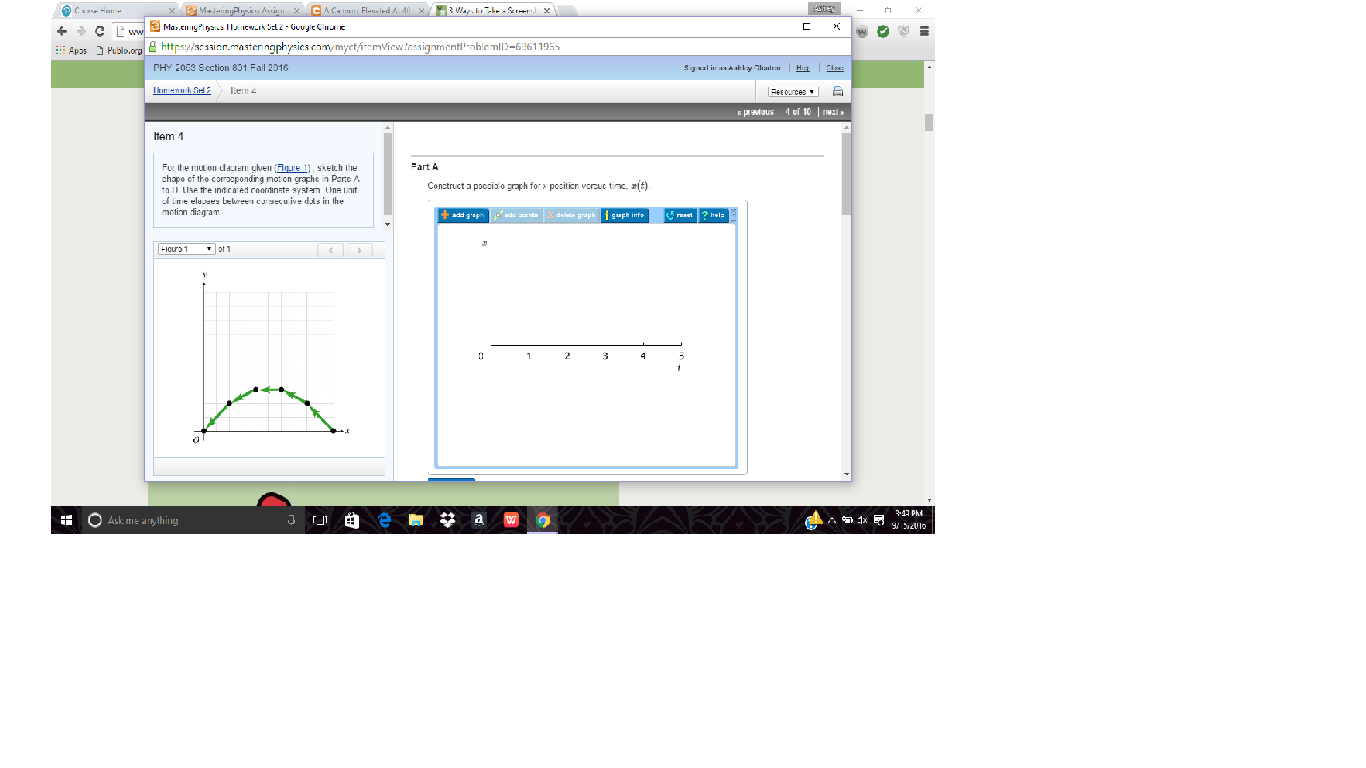This screenshot has height=768, width=1366.
Task: Open the Figure 1 selector dropdown
Action: [185, 250]
